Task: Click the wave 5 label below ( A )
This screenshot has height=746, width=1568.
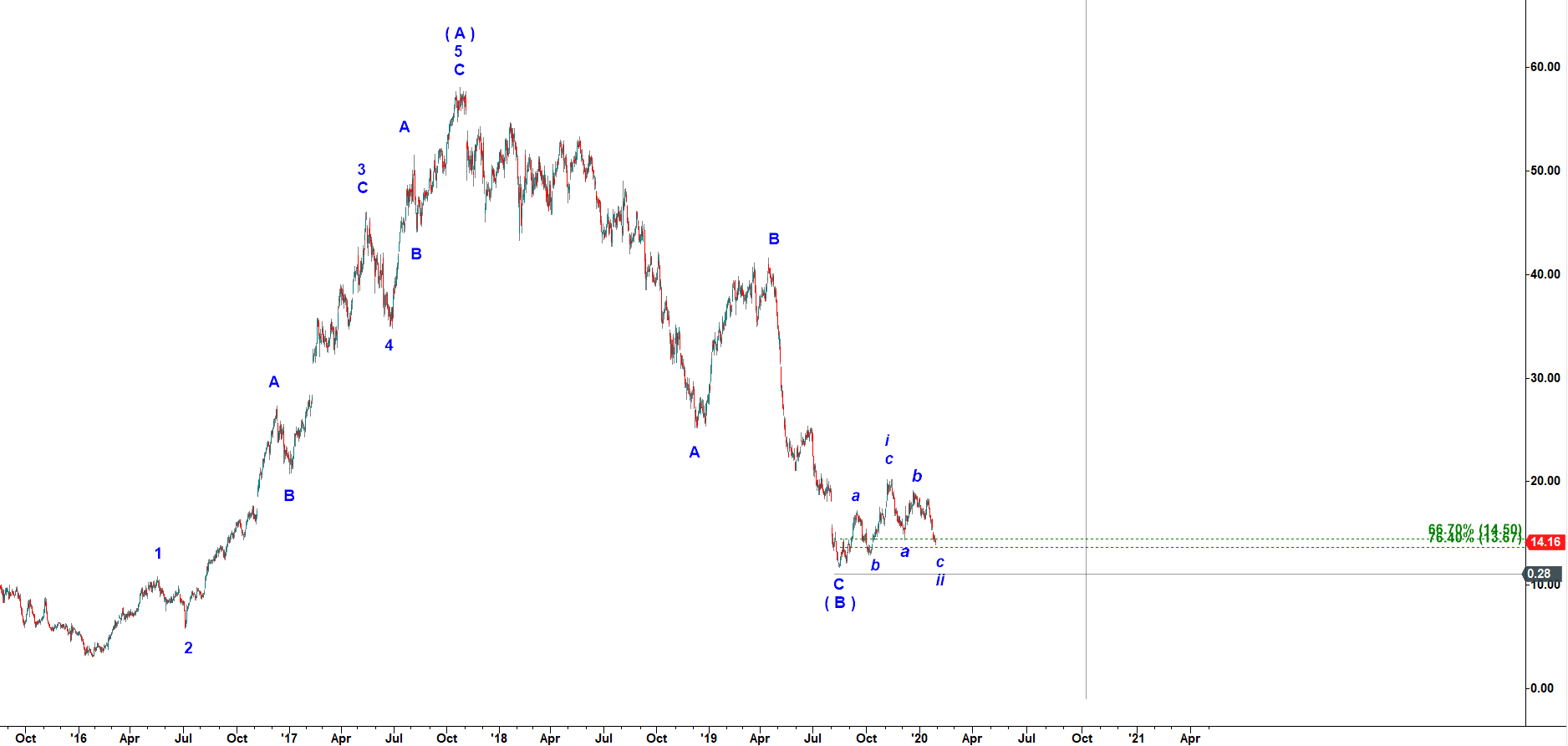Action: 458,52
